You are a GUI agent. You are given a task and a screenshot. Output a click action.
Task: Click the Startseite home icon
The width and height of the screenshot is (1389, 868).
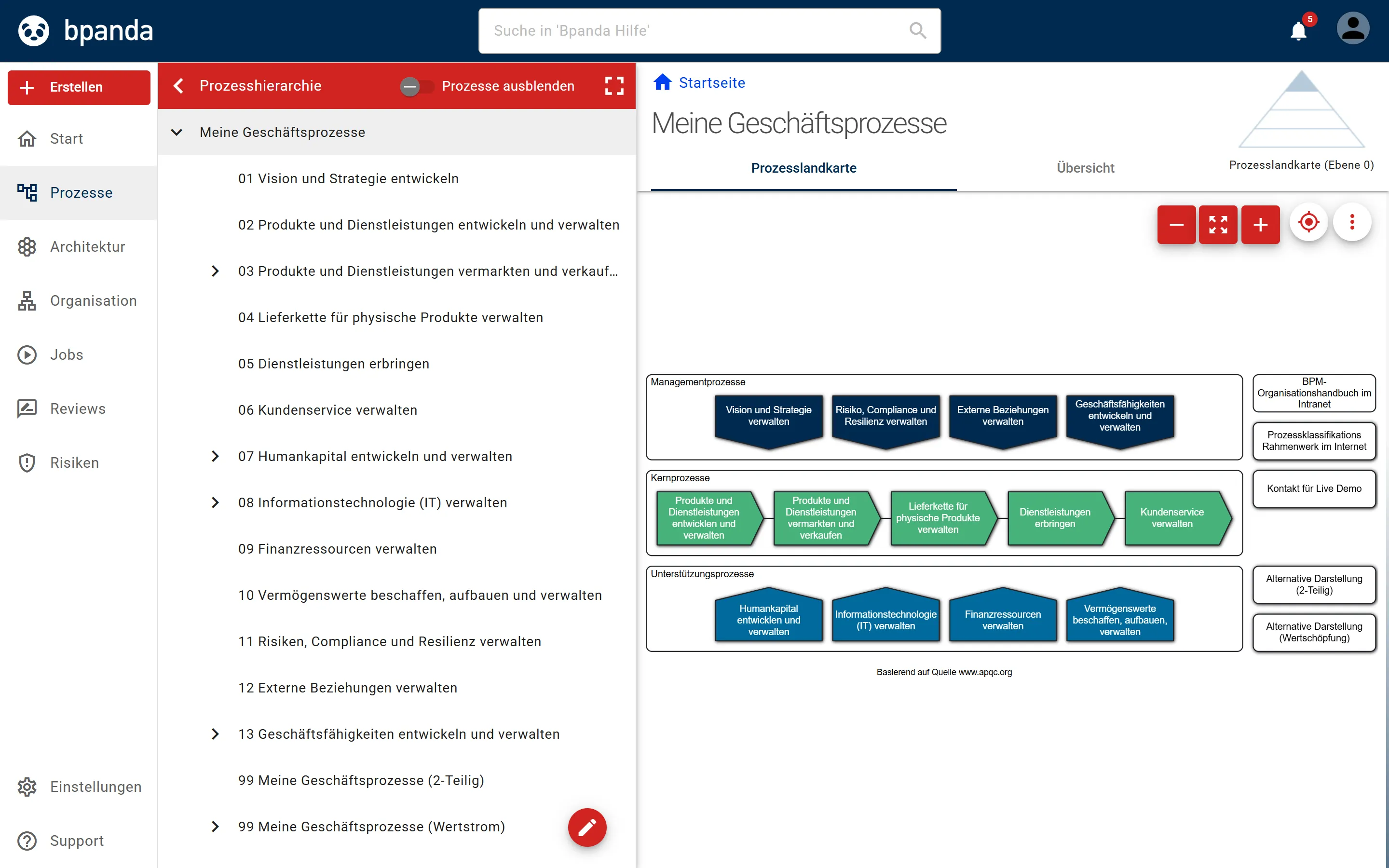[x=662, y=82]
